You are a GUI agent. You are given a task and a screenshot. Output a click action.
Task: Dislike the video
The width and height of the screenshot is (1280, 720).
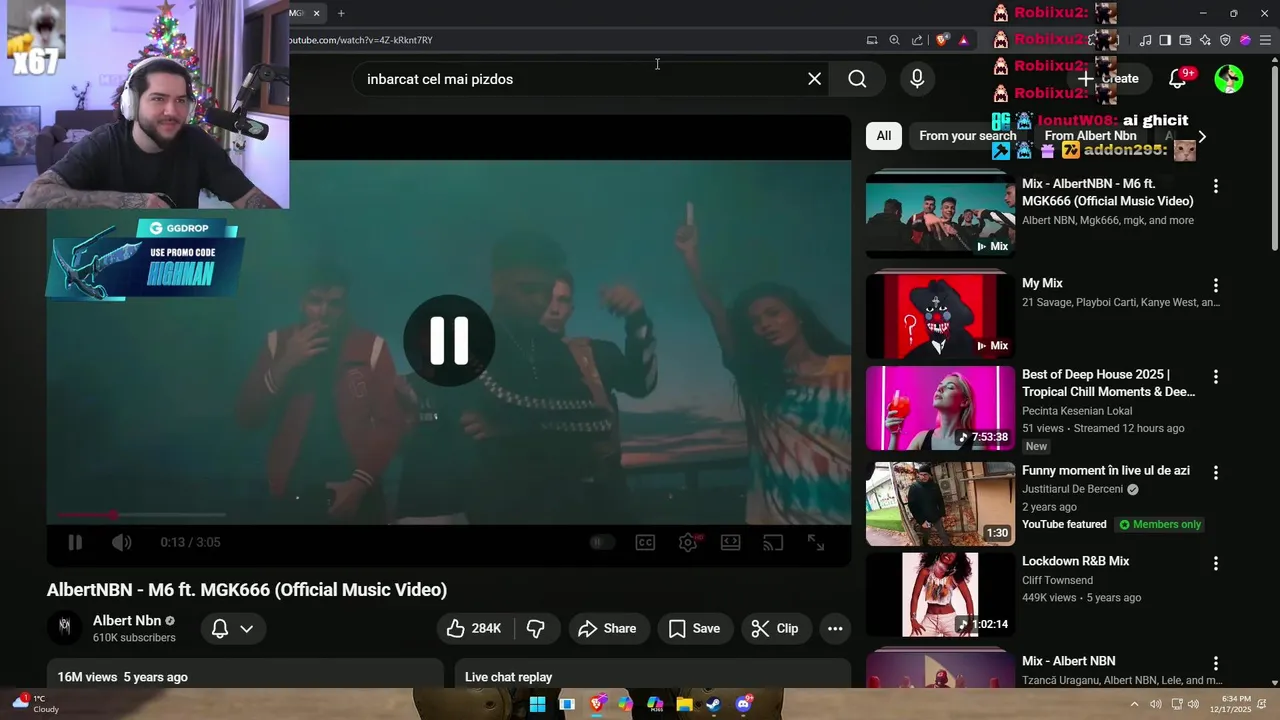[x=536, y=628]
